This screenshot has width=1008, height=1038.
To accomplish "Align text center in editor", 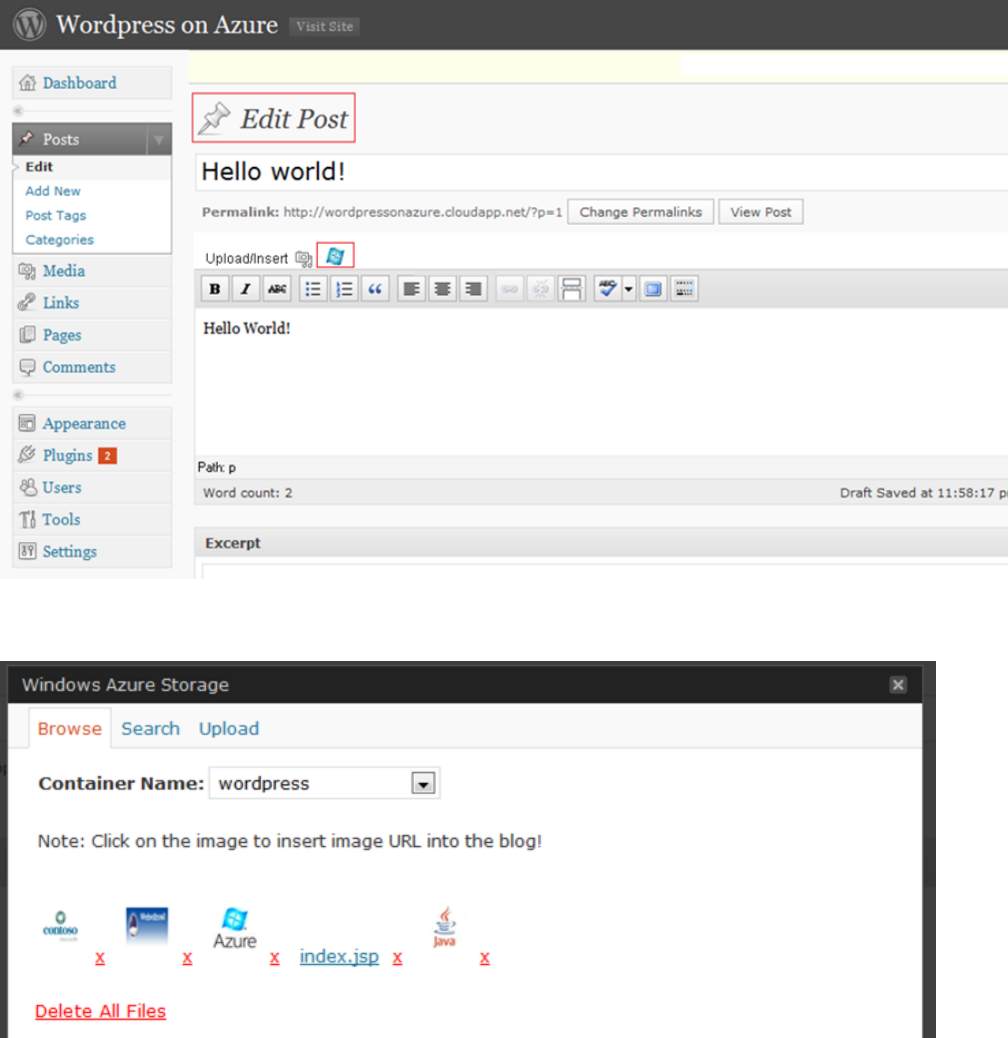I will pos(442,289).
